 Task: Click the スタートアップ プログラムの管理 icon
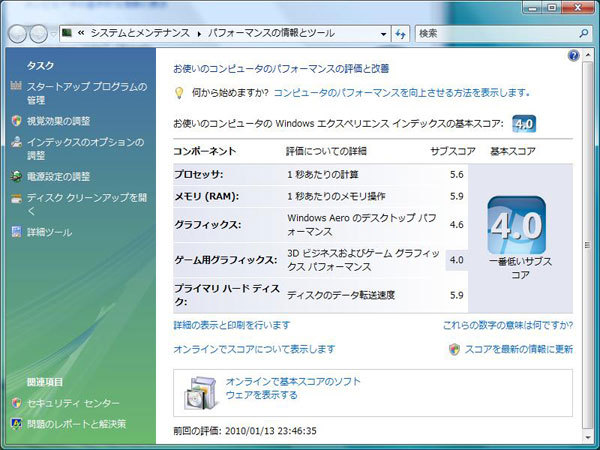click(x=16, y=86)
